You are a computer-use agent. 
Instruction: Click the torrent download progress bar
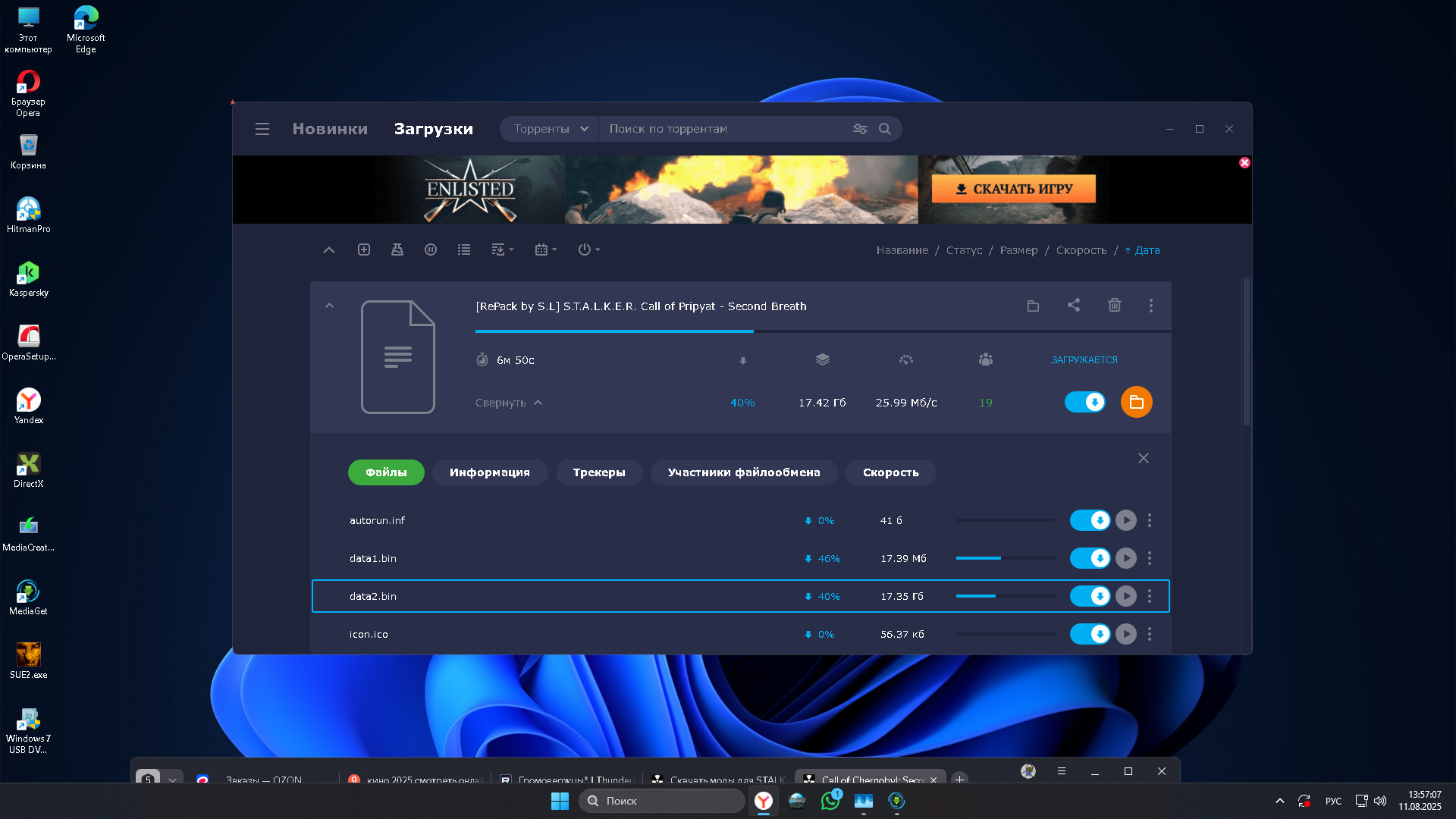coord(823,331)
